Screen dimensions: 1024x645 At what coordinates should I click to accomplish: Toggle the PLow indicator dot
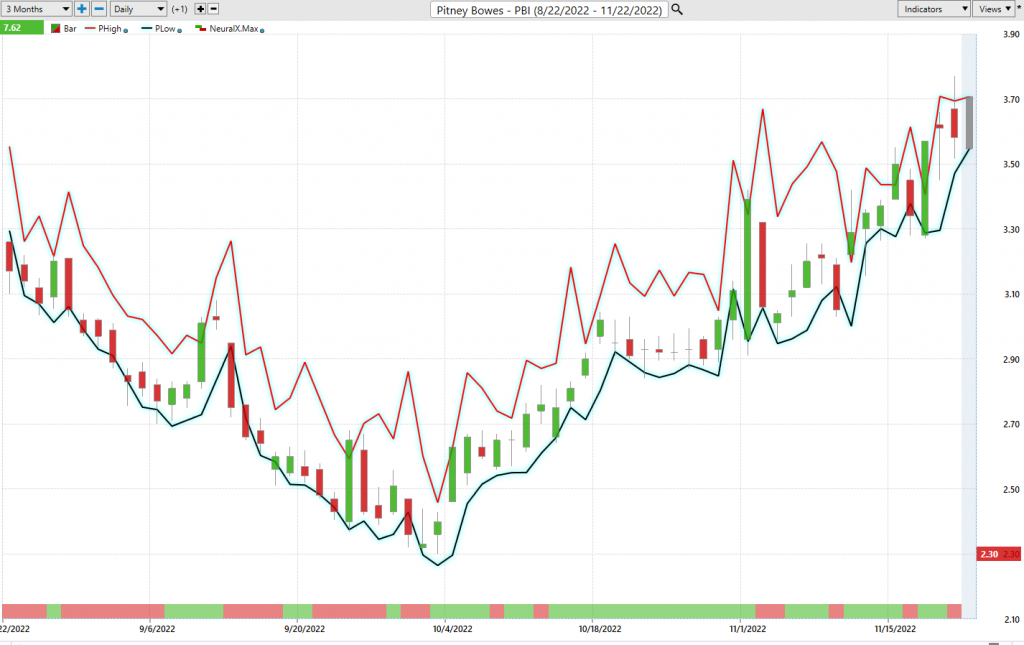tap(180, 31)
